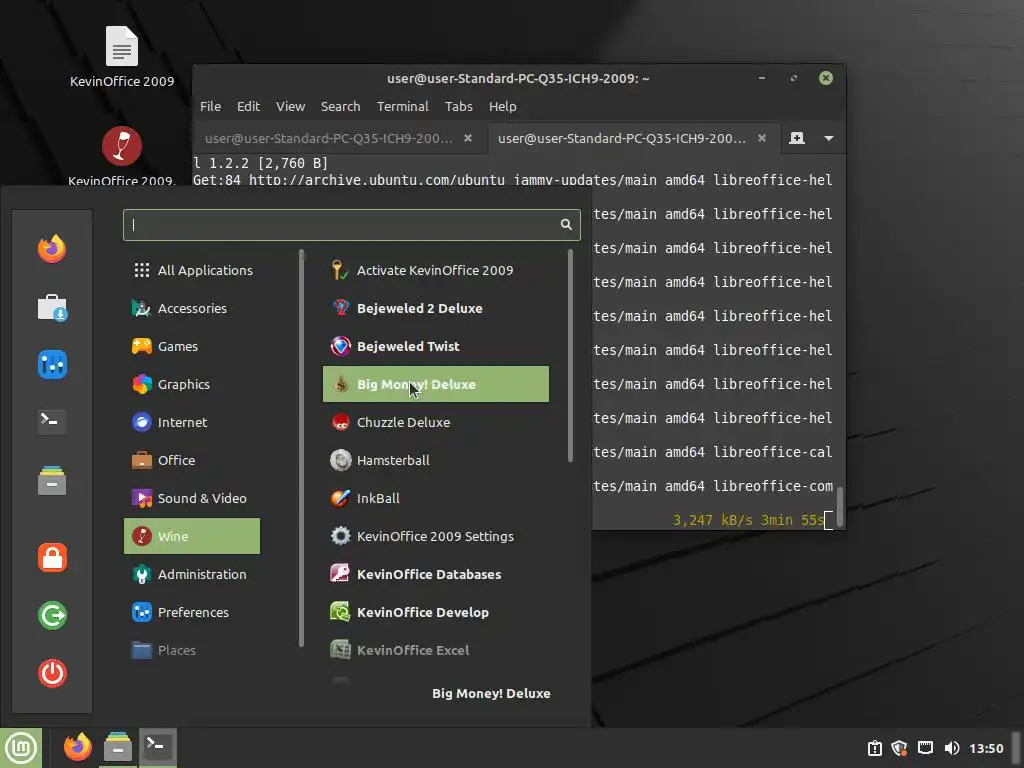1024x768 pixels.
Task: Click the application list scrollbar
Action: [570, 356]
